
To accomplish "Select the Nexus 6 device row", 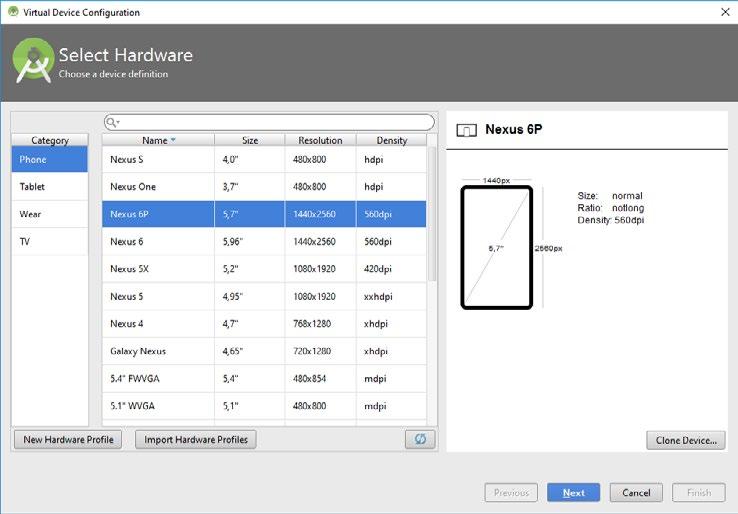I will 264,241.
